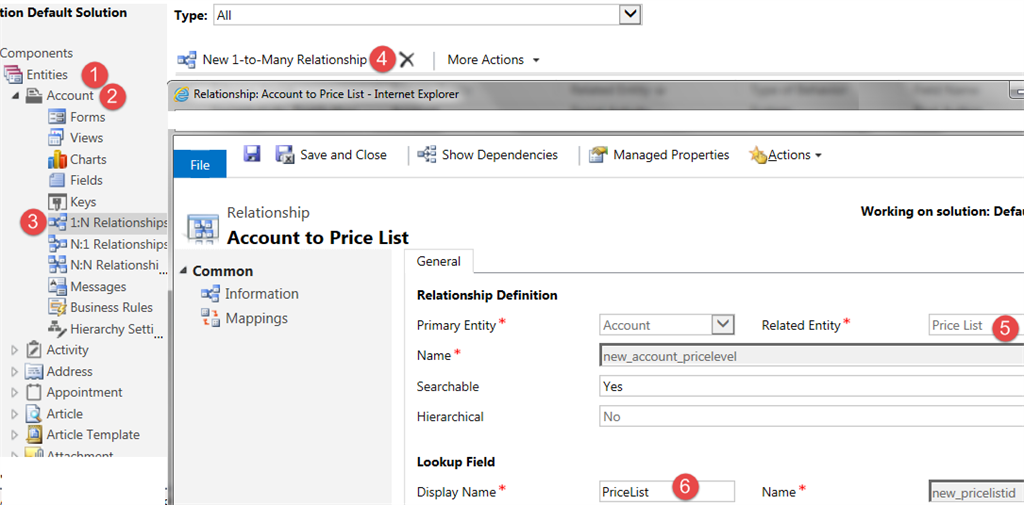
Task: Collapse the Account entity node
Action: pyautogui.click(x=15, y=96)
